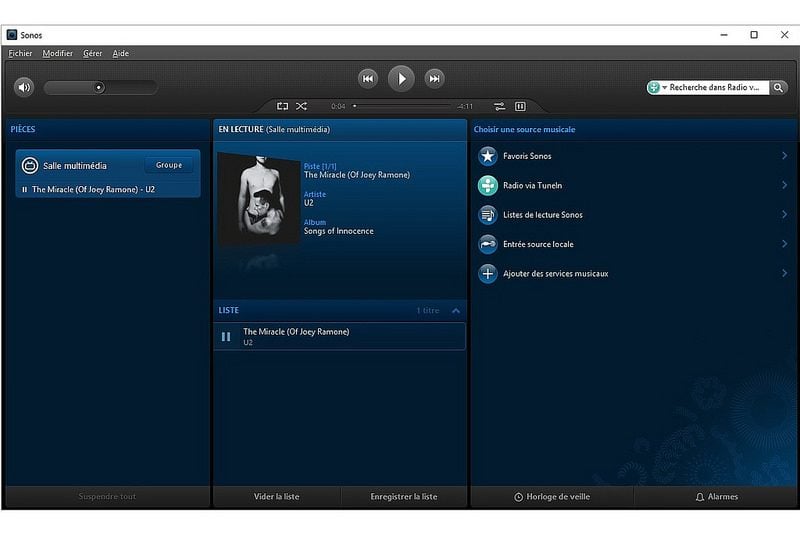The image size is (800, 534).
Task: Open the Gérer menu
Action: point(92,53)
